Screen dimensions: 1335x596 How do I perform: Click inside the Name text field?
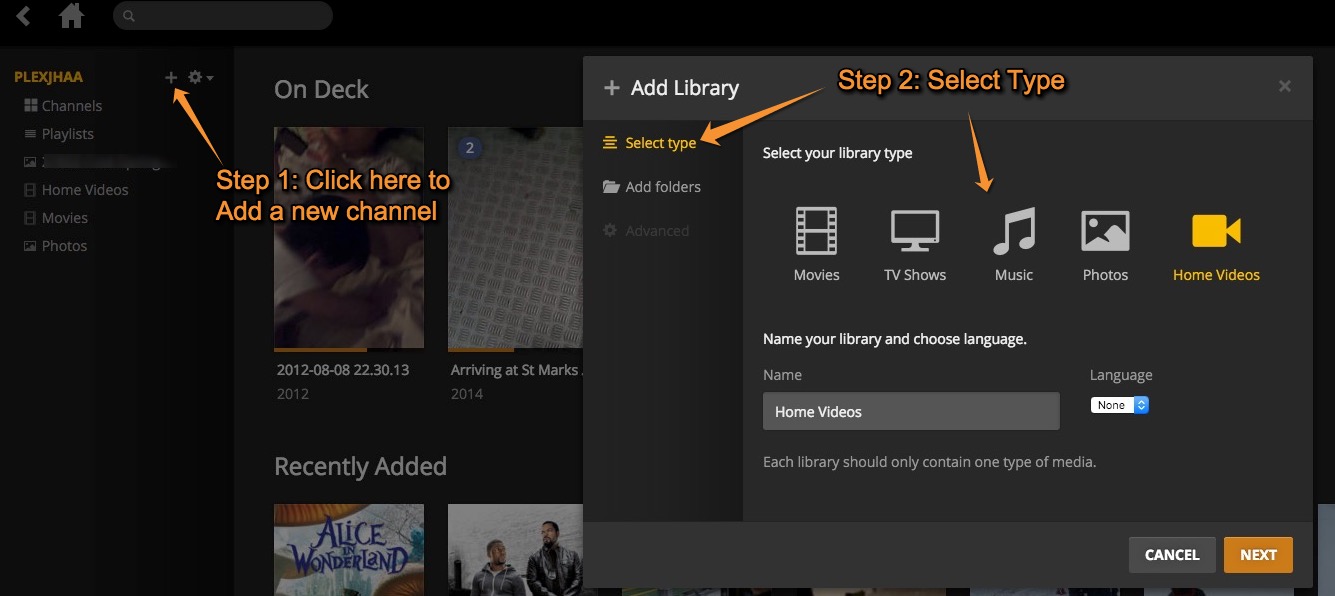[x=910, y=411]
